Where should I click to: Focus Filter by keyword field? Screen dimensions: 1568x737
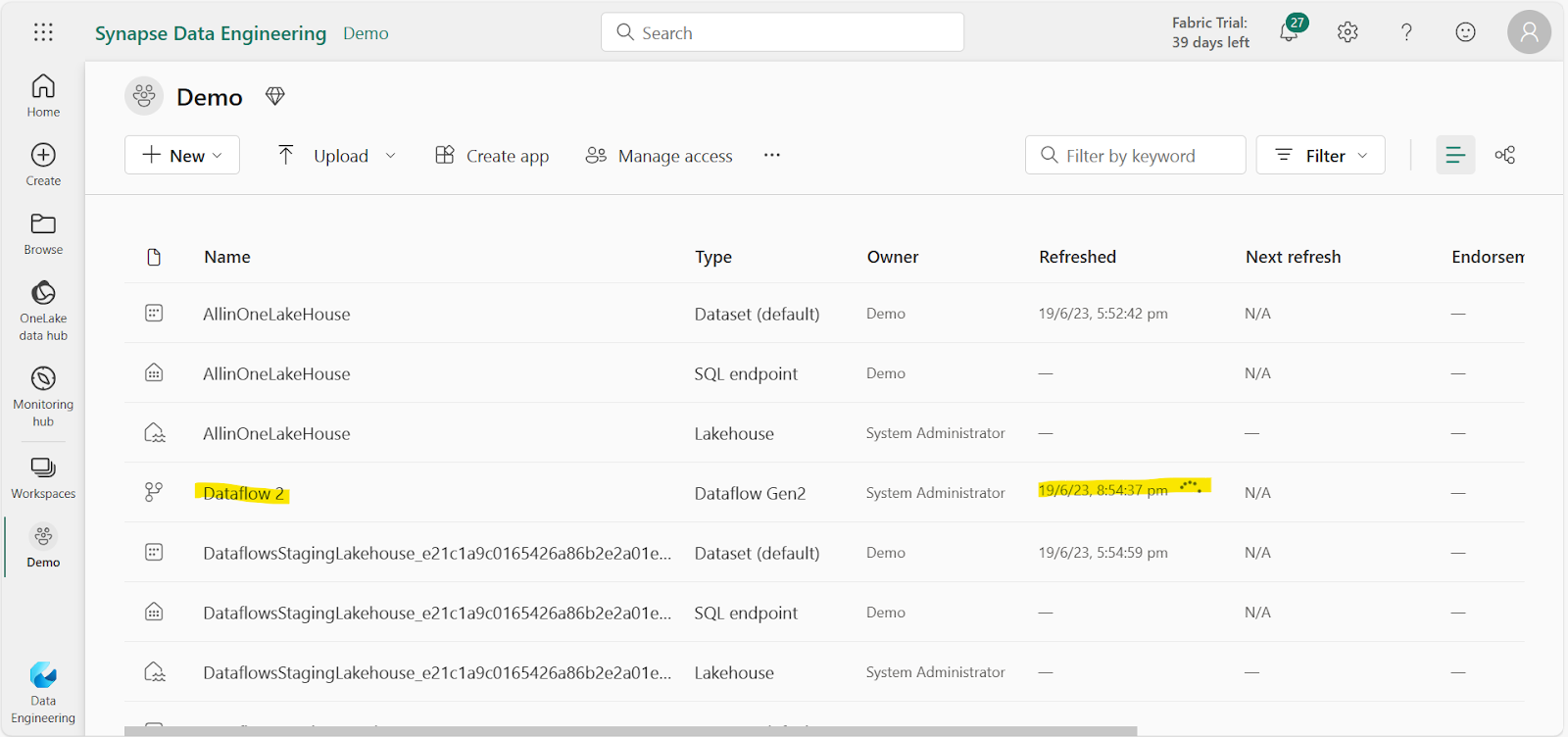coord(1135,155)
